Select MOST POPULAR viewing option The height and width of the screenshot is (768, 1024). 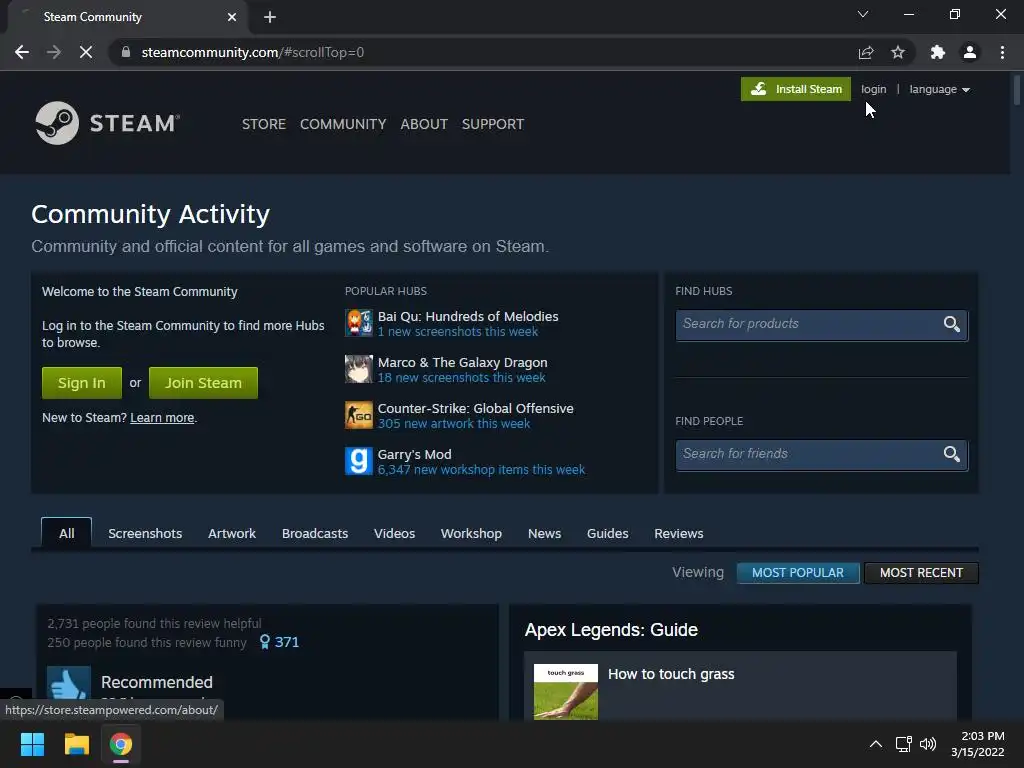798,573
